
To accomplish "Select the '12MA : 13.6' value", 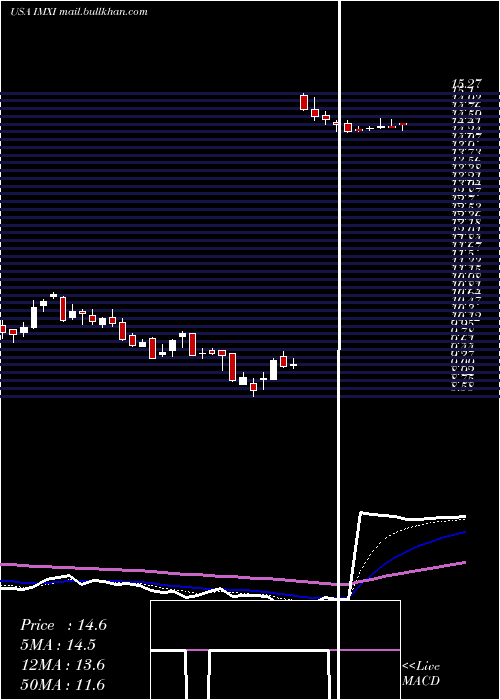I will pyautogui.click(x=63, y=665).
